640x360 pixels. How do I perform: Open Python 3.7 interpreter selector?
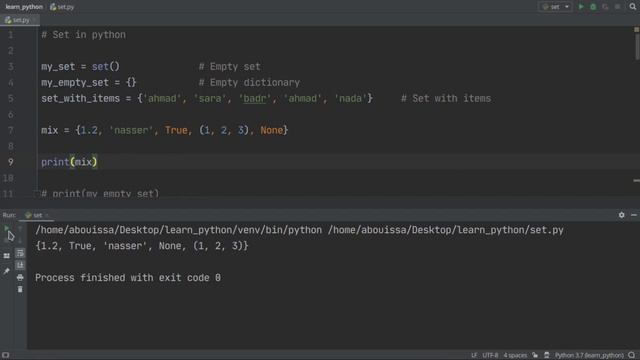coord(589,356)
